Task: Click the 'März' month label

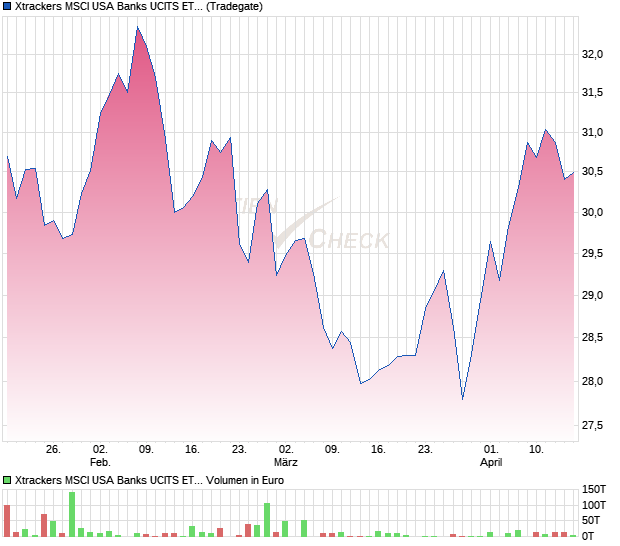Action: (285, 462)
